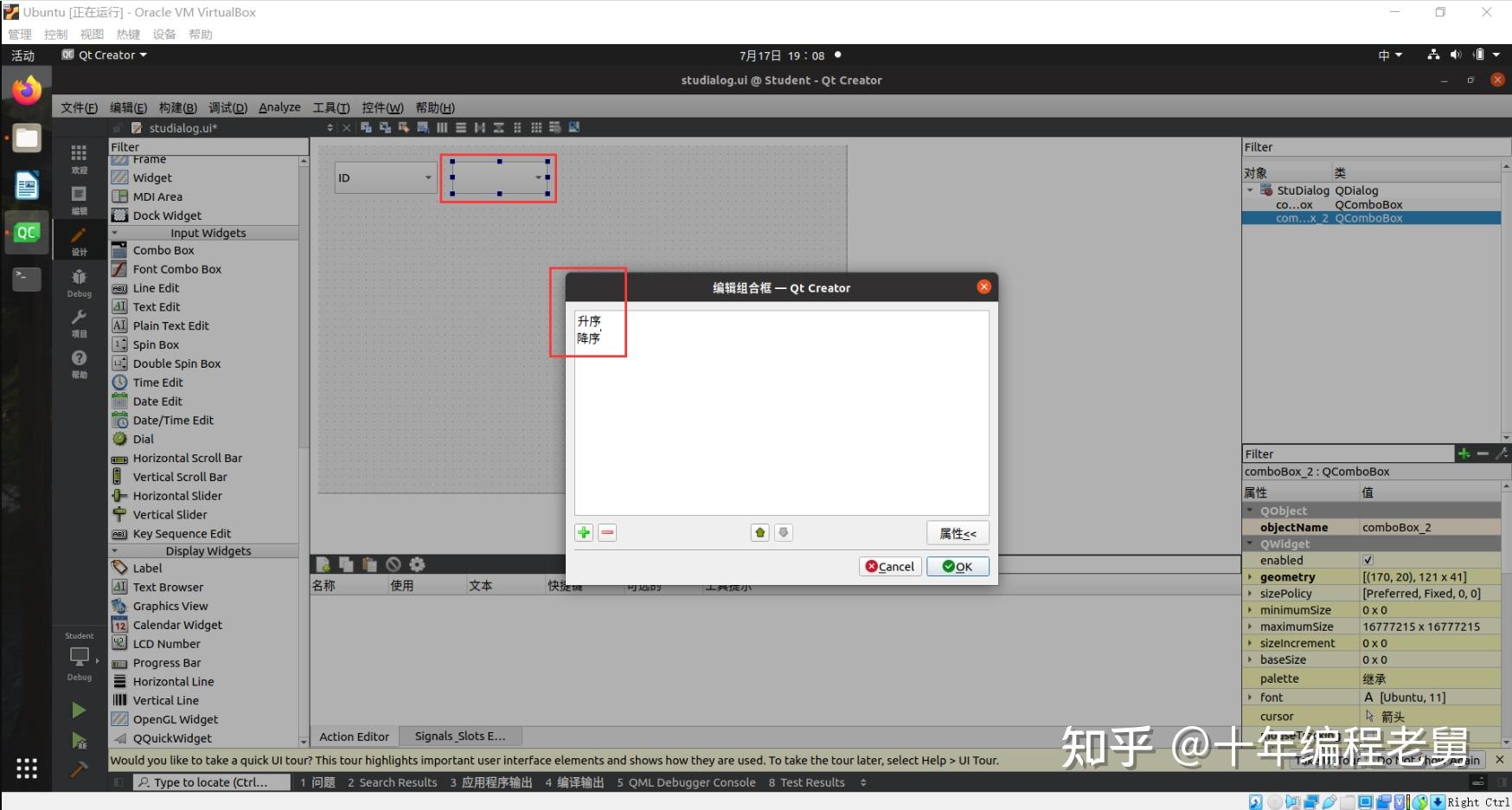Expand the geometry property entry
The image size is (1512, 810).
pos(1252,576)
